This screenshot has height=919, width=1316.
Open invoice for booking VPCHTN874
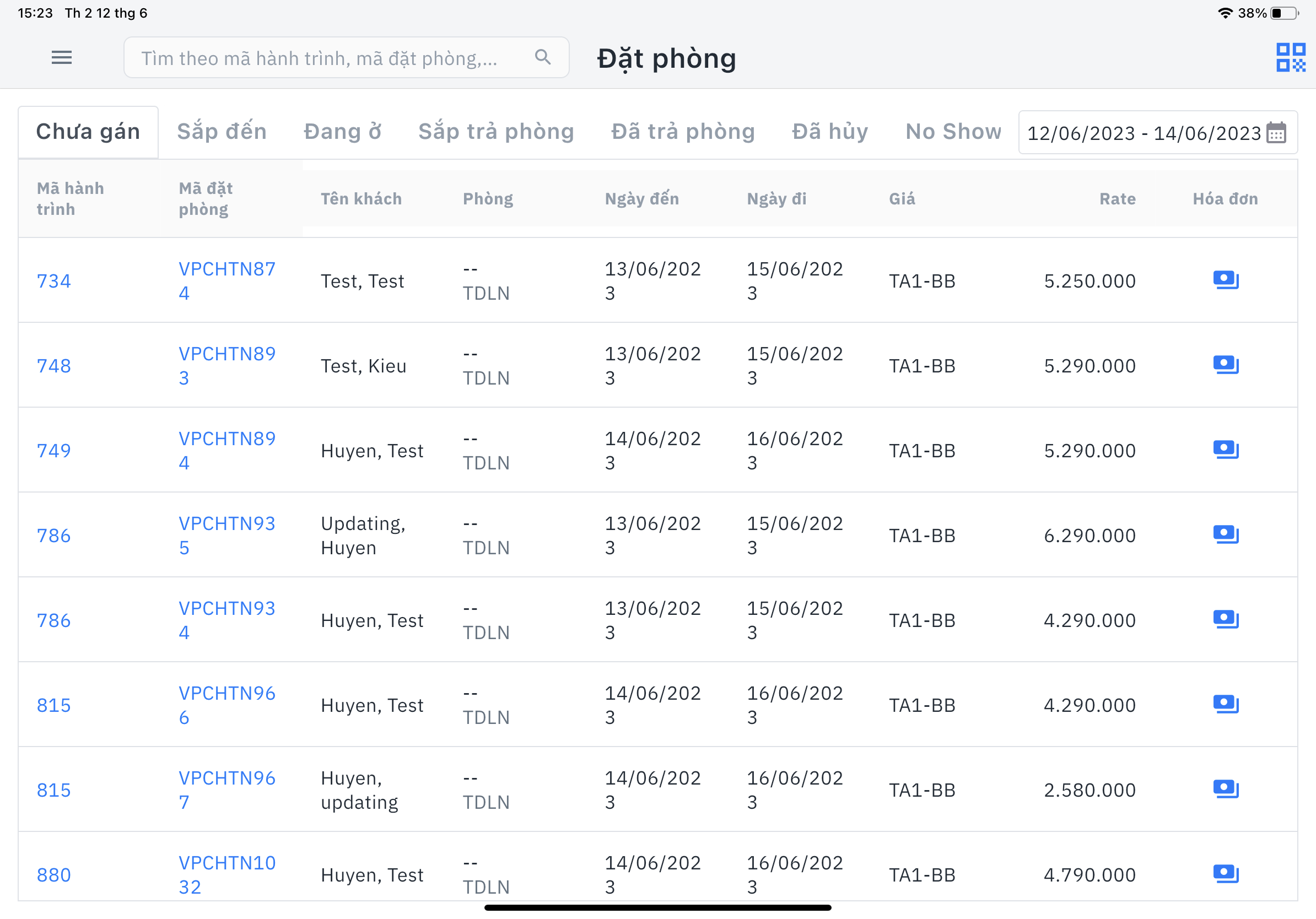[1226, 280]
